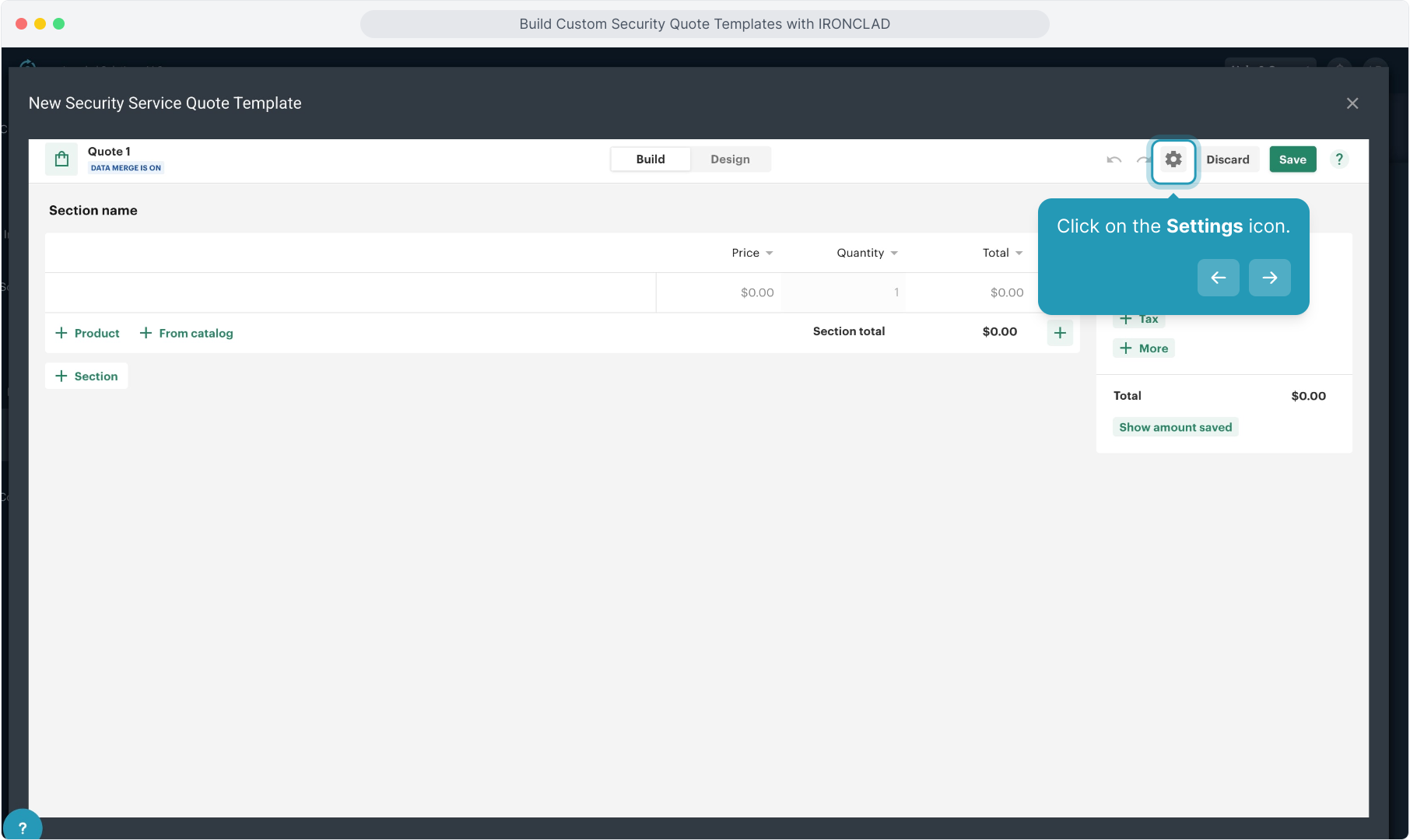Toggle Show amount saved
Image resolution: width=1410 pixels, height=840 pixels.
[1174, 427]
